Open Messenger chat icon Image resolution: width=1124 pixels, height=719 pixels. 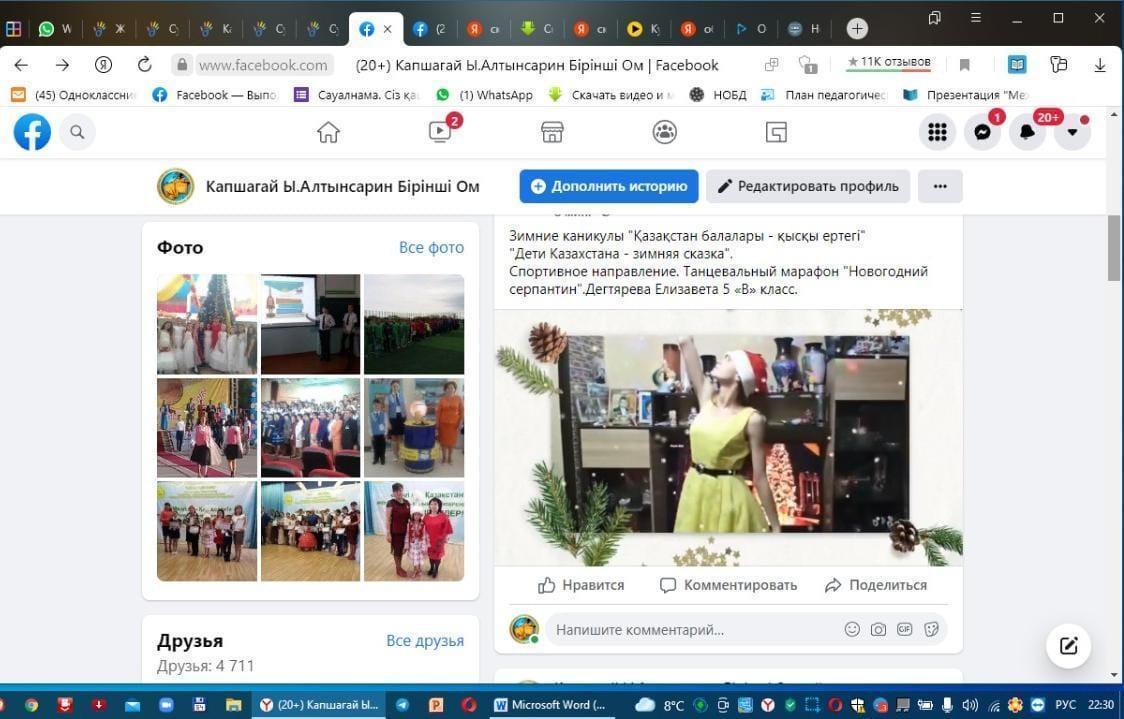(982, 132)
